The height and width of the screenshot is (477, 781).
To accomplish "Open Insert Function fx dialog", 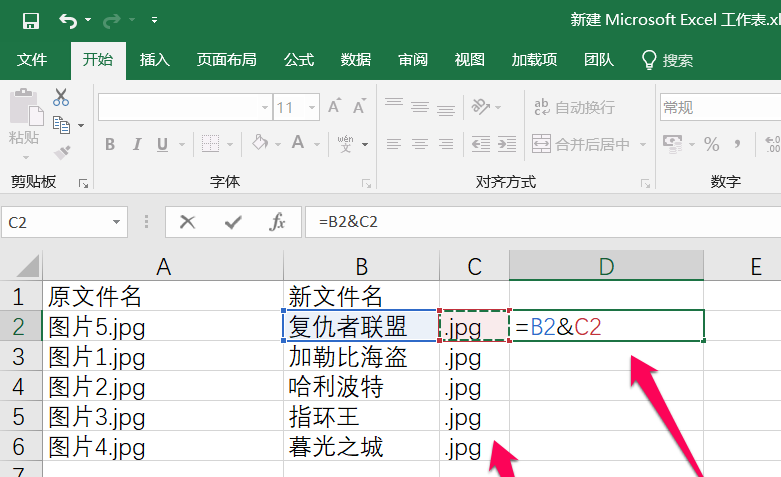I will click(278, 222).
